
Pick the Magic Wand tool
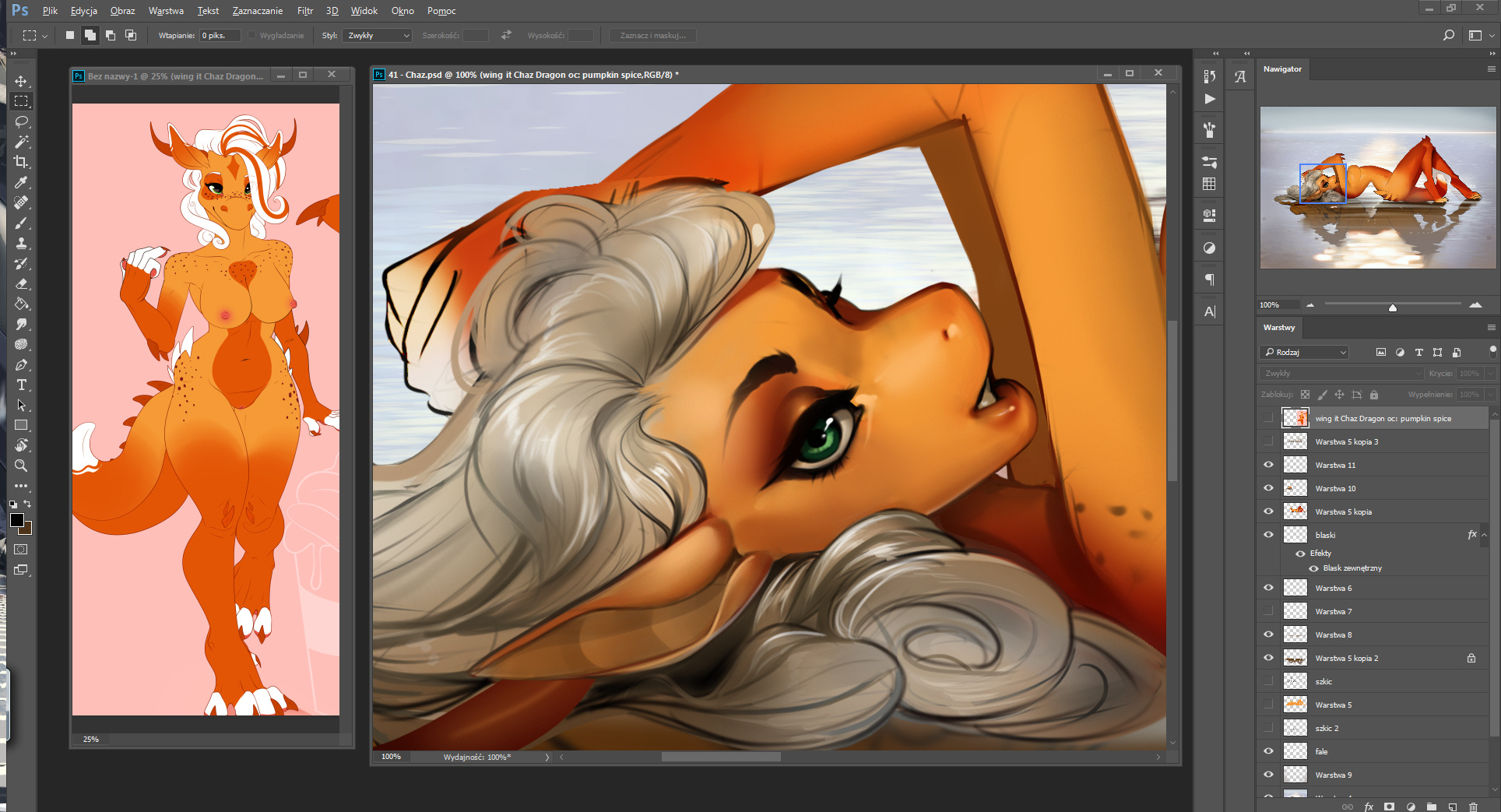point(21,142)
